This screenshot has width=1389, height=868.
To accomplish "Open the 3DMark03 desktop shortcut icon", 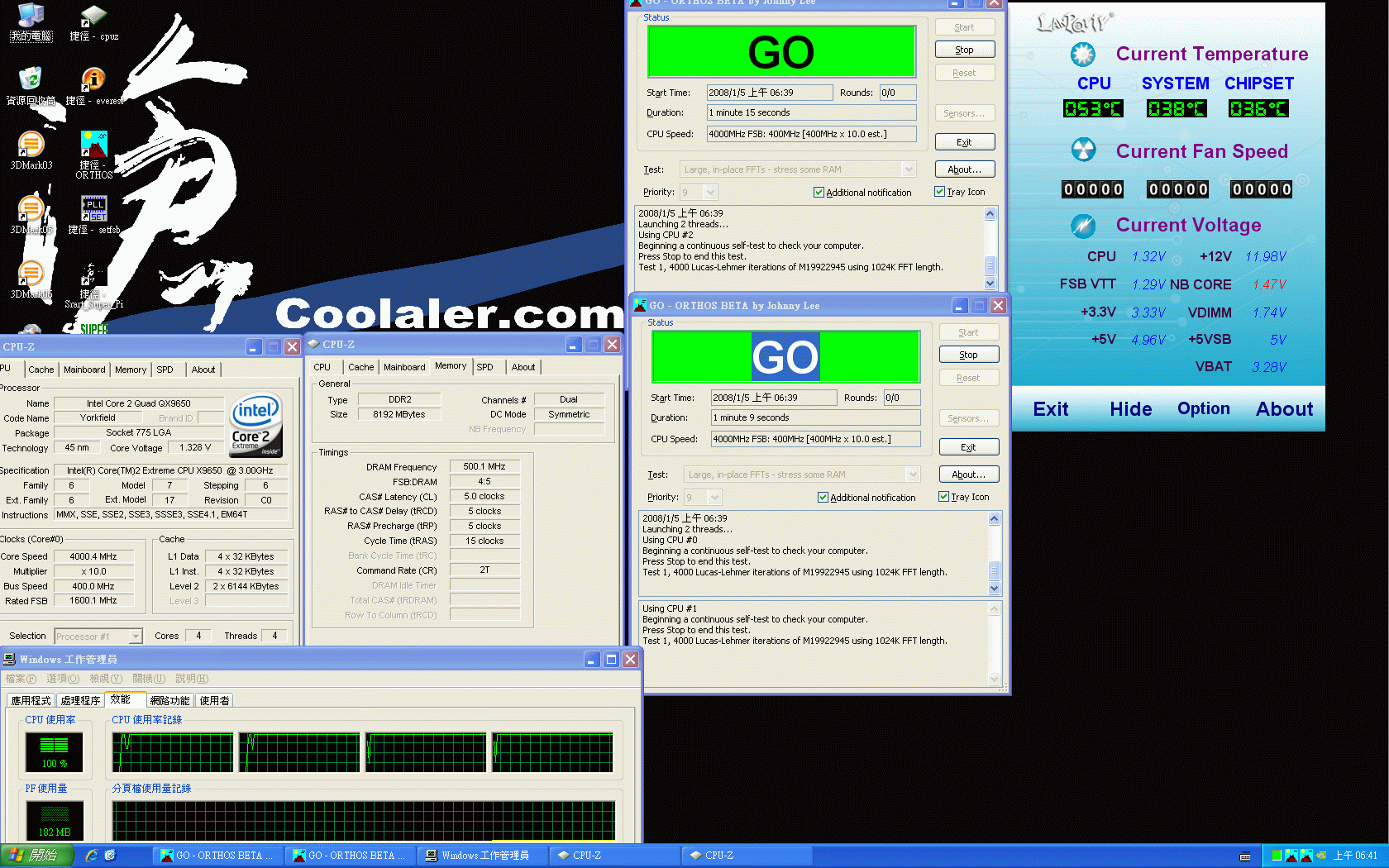I will coord(31,145).
